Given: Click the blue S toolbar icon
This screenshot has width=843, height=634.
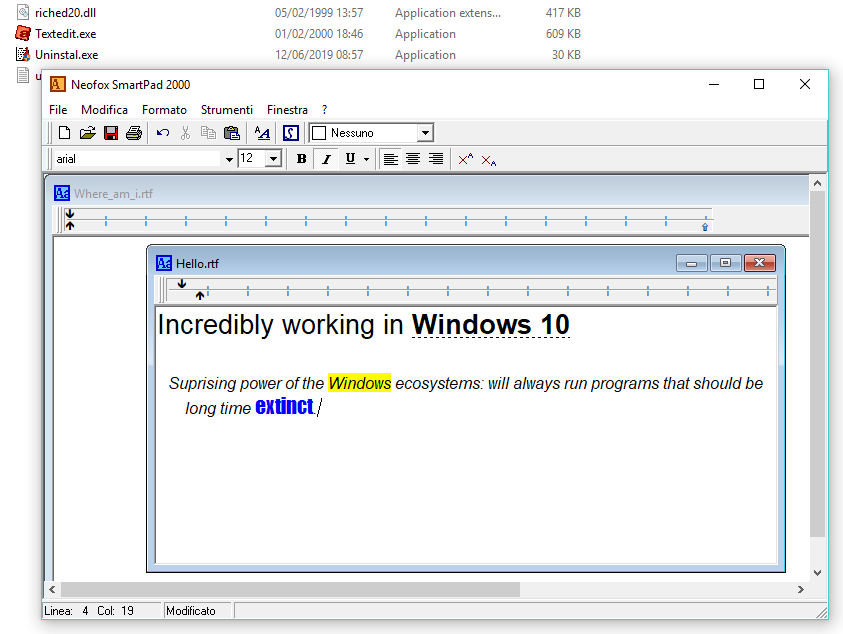Looking at the screenshot, I should (290, 133).
